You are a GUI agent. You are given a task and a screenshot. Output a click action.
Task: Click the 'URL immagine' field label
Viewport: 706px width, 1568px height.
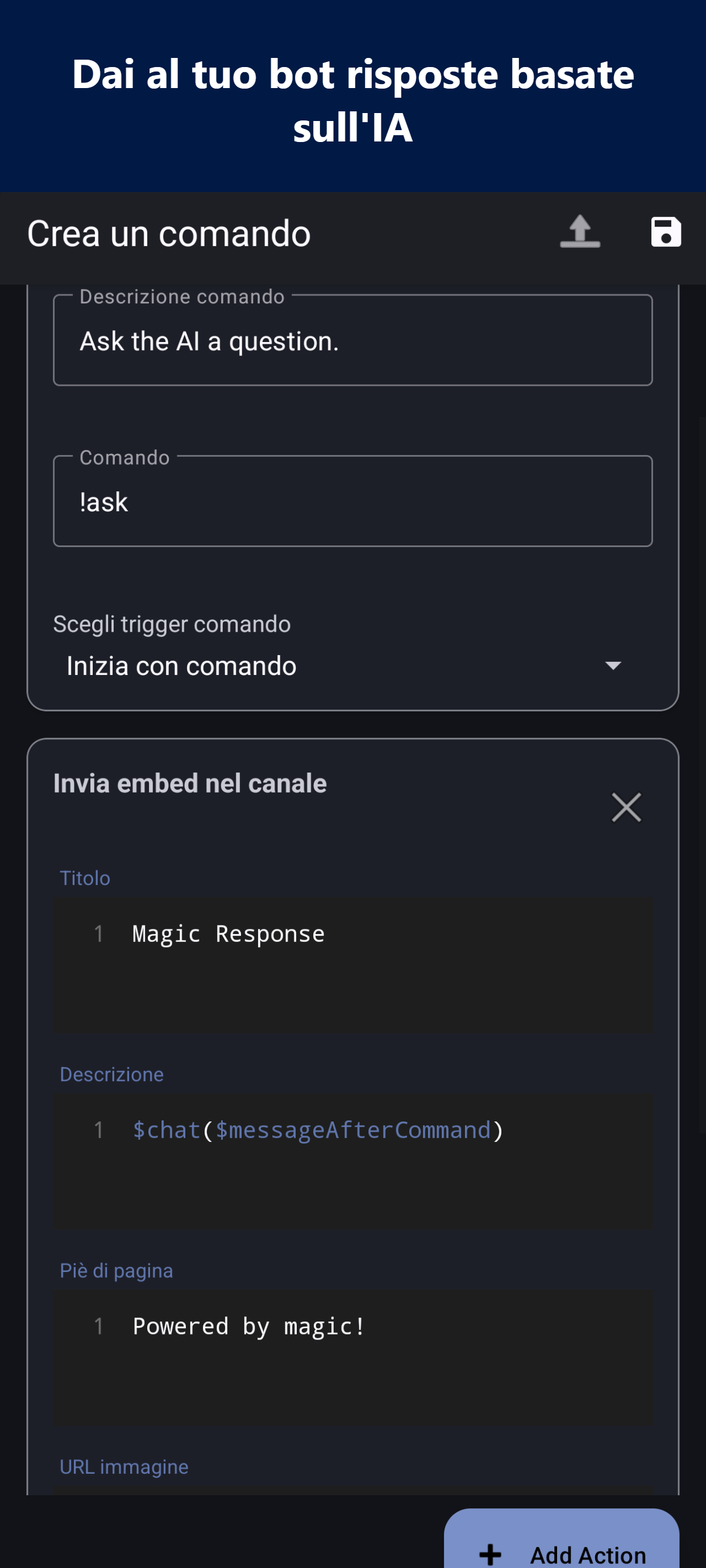pos(124,1466)
